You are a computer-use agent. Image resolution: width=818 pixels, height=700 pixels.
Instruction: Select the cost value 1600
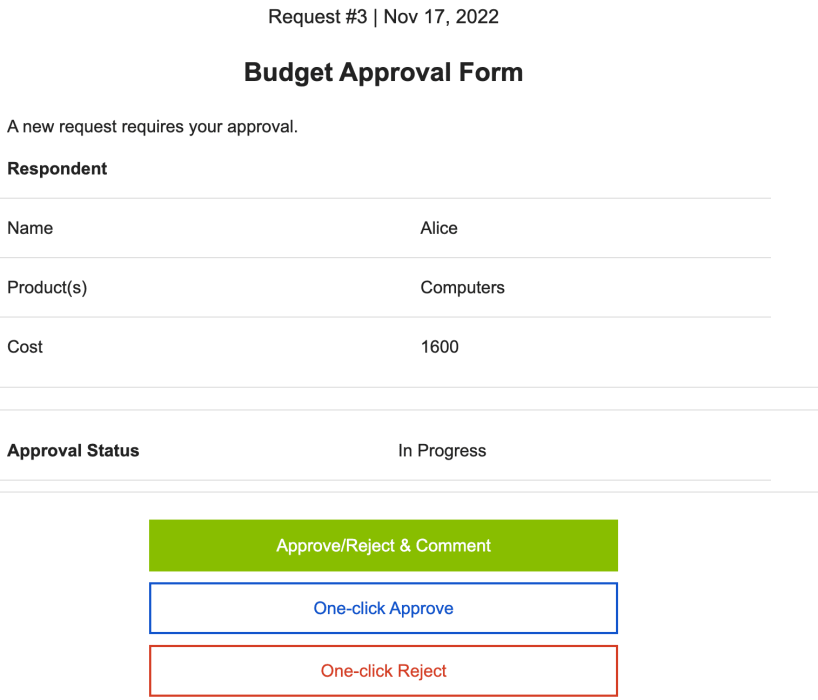(439, 347)
